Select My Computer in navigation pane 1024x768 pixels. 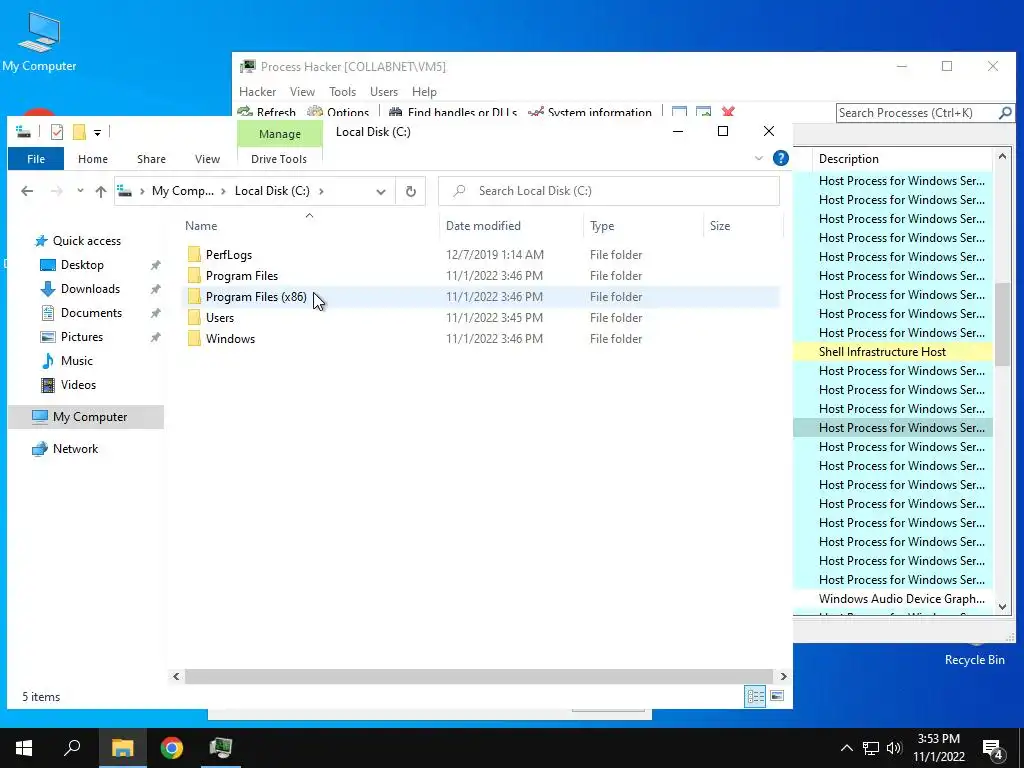[86, 417]
